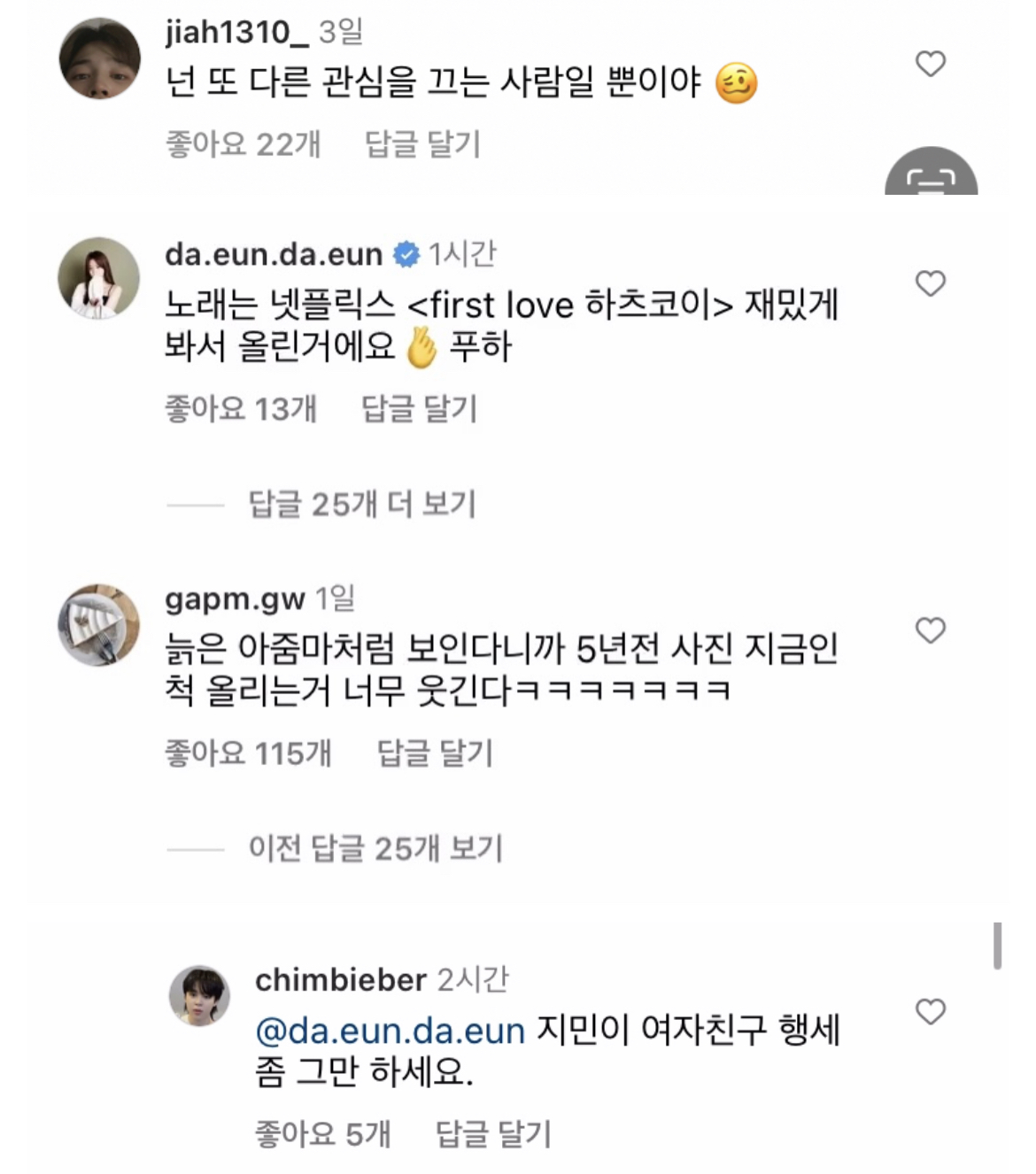Image resolution: width=1036 pixels, height=1174 pixels.
Task: Like gapm.gw's comment with the heart
Action: click(930, 630)
